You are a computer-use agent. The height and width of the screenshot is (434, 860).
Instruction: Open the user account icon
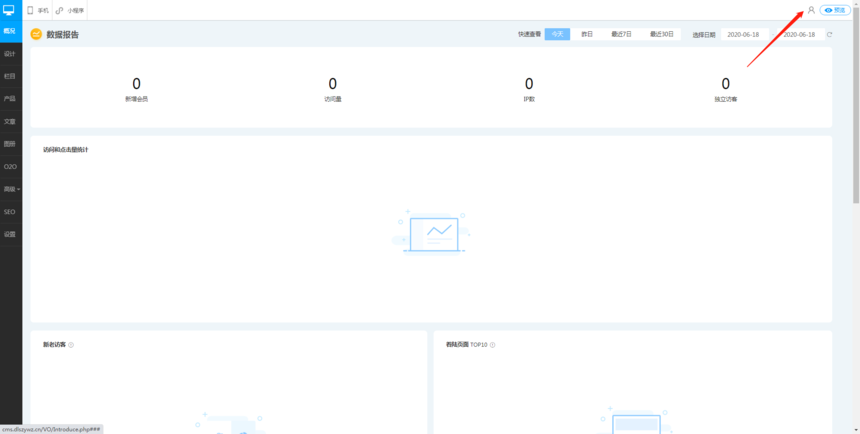[x=811, y=10]
